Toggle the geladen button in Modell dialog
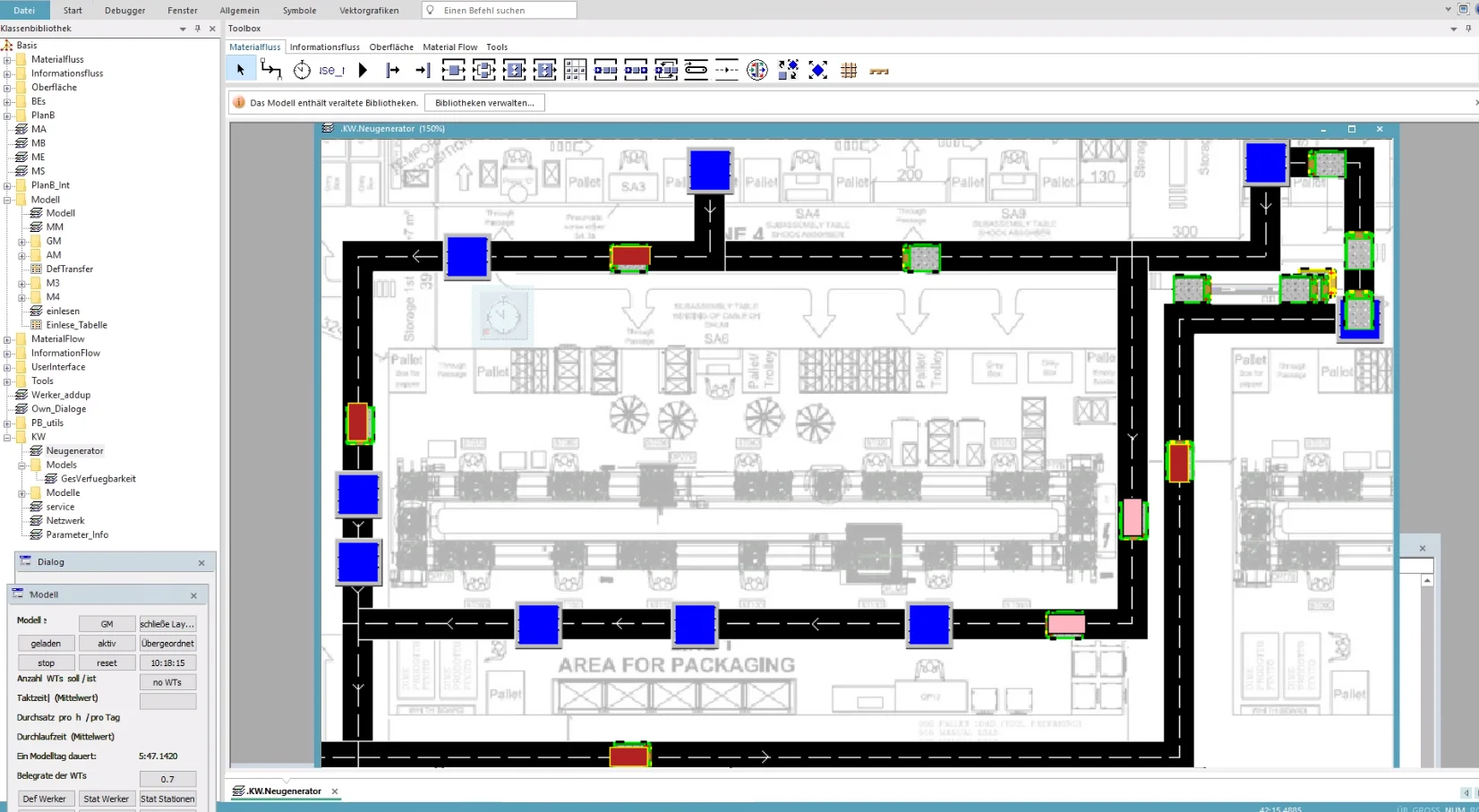The width and height of the screenshot is (1479, 812). click(46, 644)
